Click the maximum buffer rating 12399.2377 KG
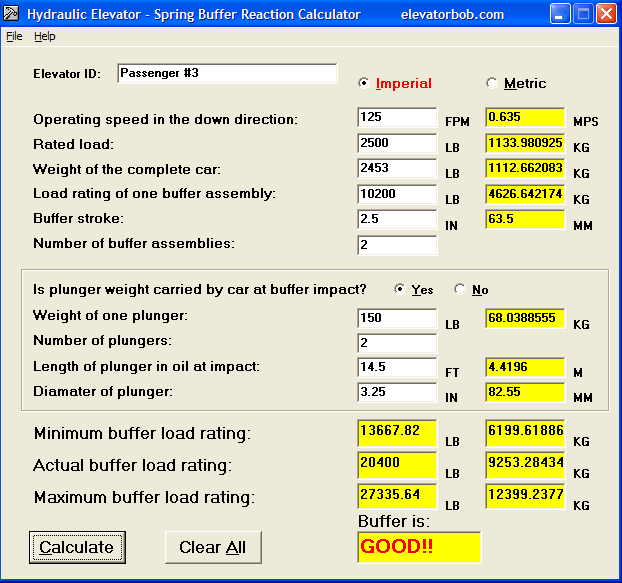The height and width of the screenshot is (583, 622). [x=525, y=497]
